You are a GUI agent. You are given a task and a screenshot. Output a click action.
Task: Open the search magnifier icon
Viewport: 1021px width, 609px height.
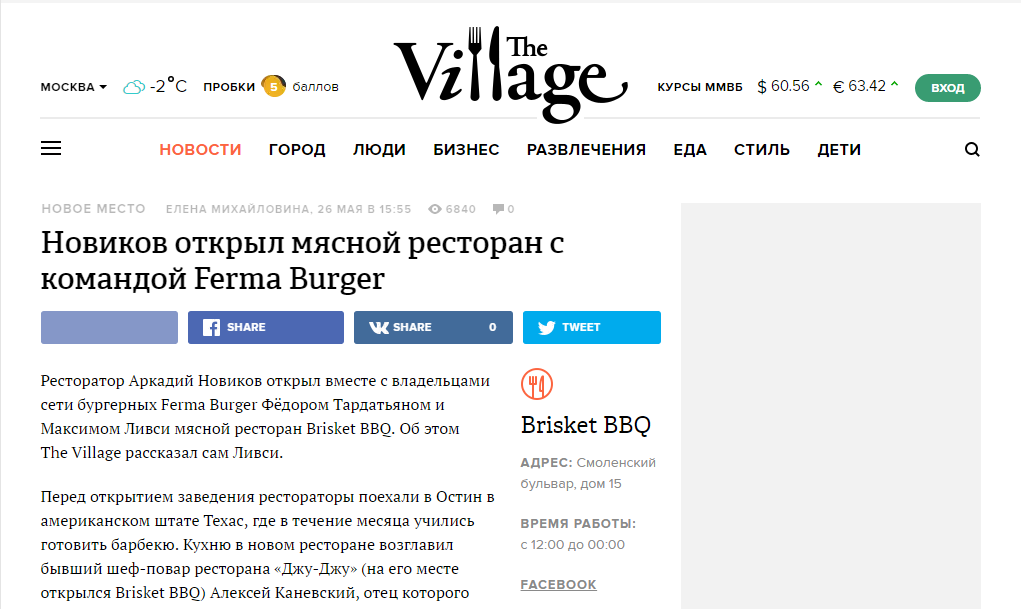pyautogui.click(x=972, y=150)
